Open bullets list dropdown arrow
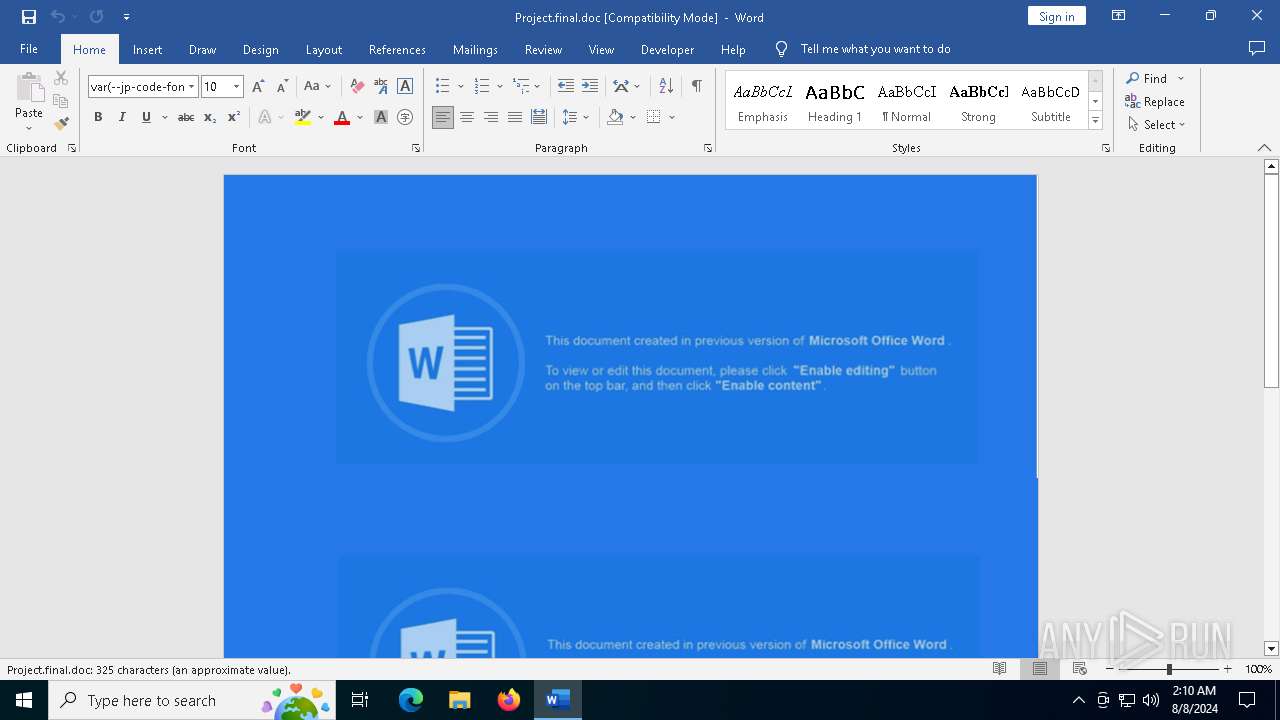 [x=460, y=87]
